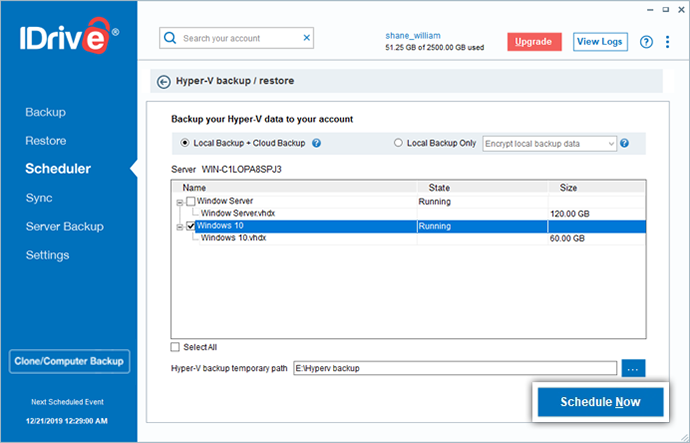
Task: Collapse the Windows 10 tree node
Action: [180, 227]
